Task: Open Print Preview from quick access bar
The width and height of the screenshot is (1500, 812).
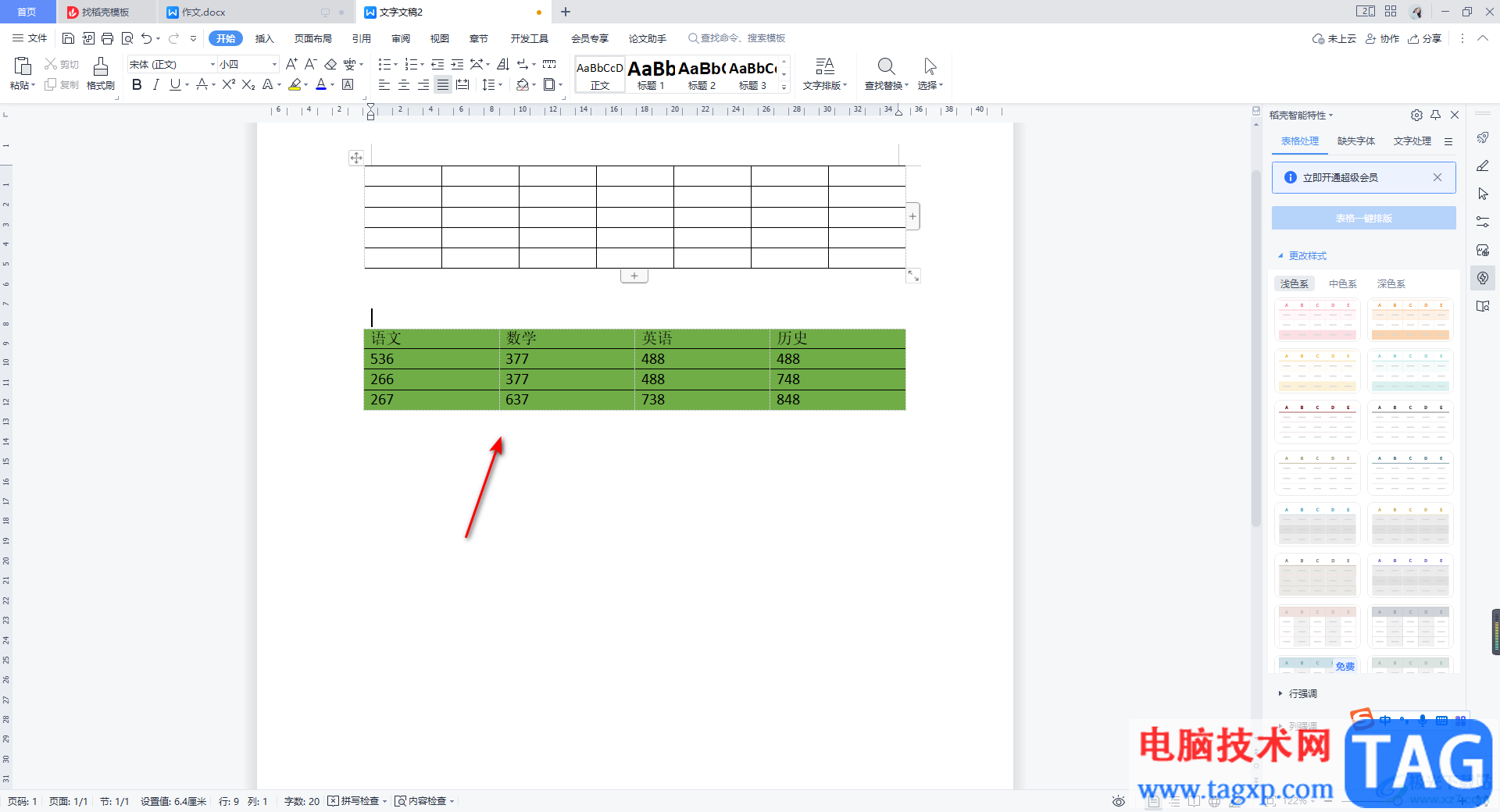Action: tap(127, 38)
